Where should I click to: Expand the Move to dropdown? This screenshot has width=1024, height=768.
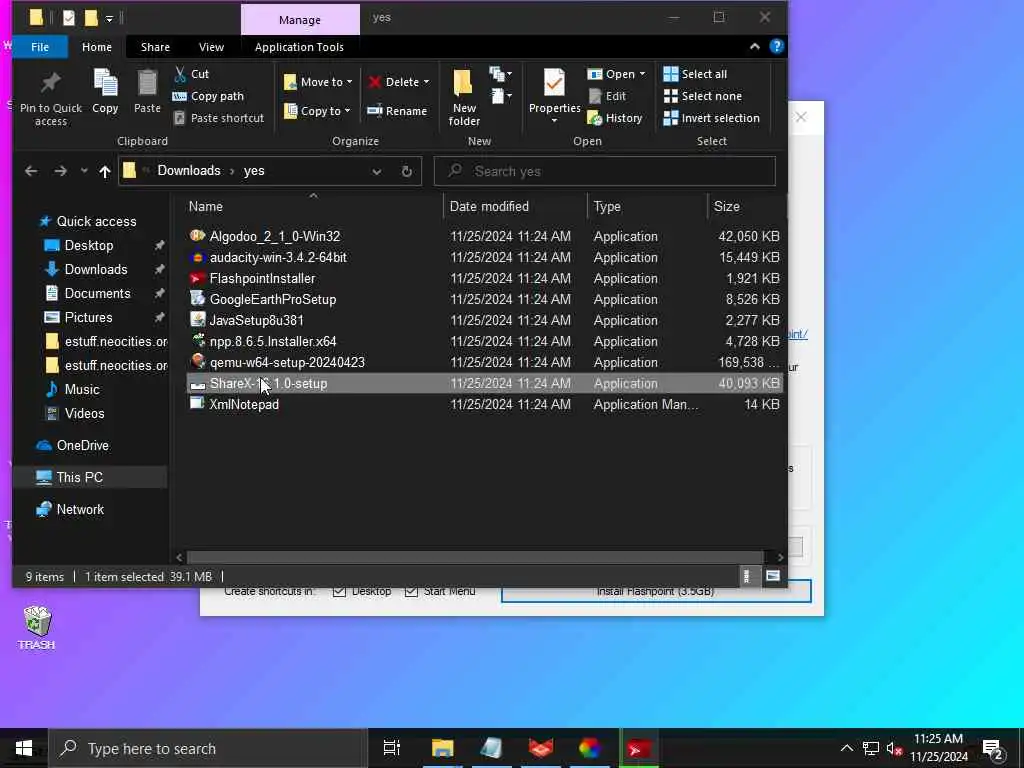(349, 82)
